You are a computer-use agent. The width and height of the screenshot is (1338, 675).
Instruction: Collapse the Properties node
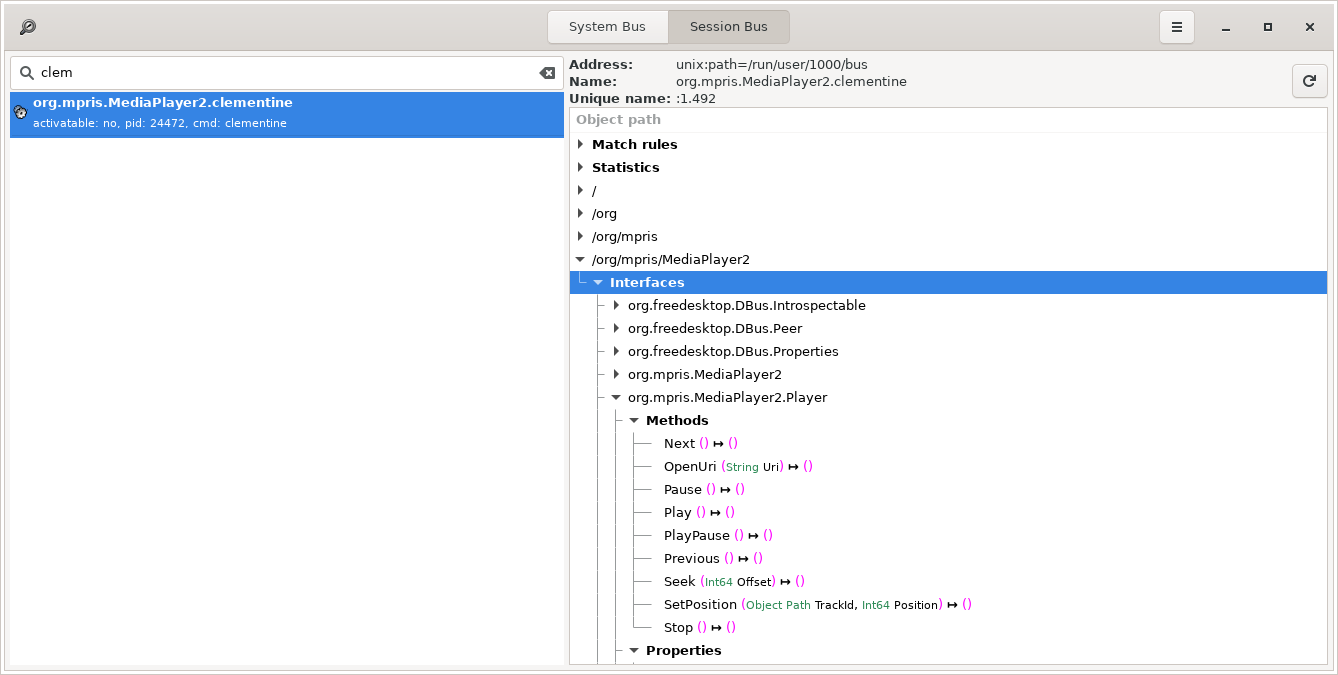[634, 651]
